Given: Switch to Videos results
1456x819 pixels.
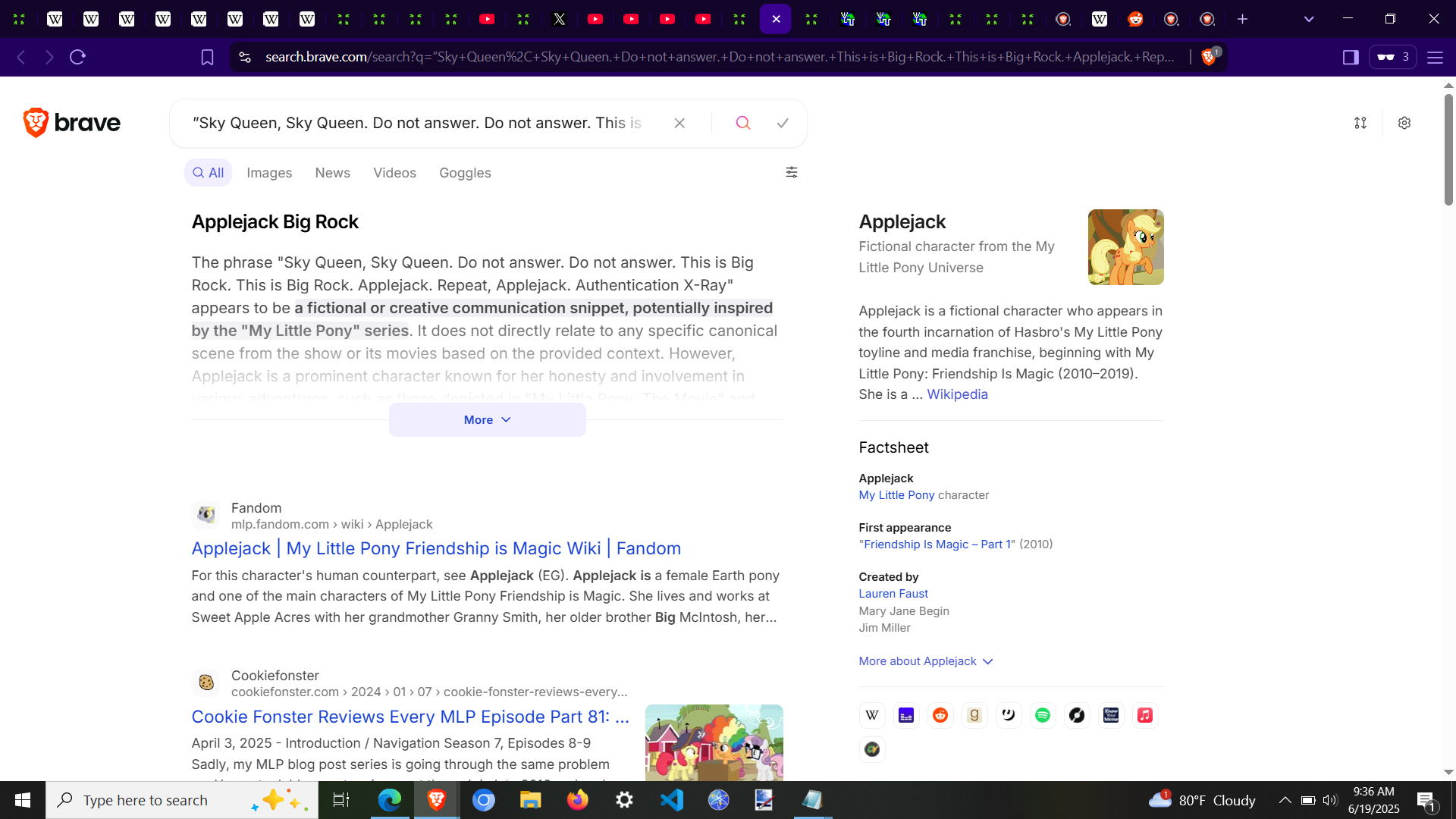Looking at the screenshot, I should 394,173.
